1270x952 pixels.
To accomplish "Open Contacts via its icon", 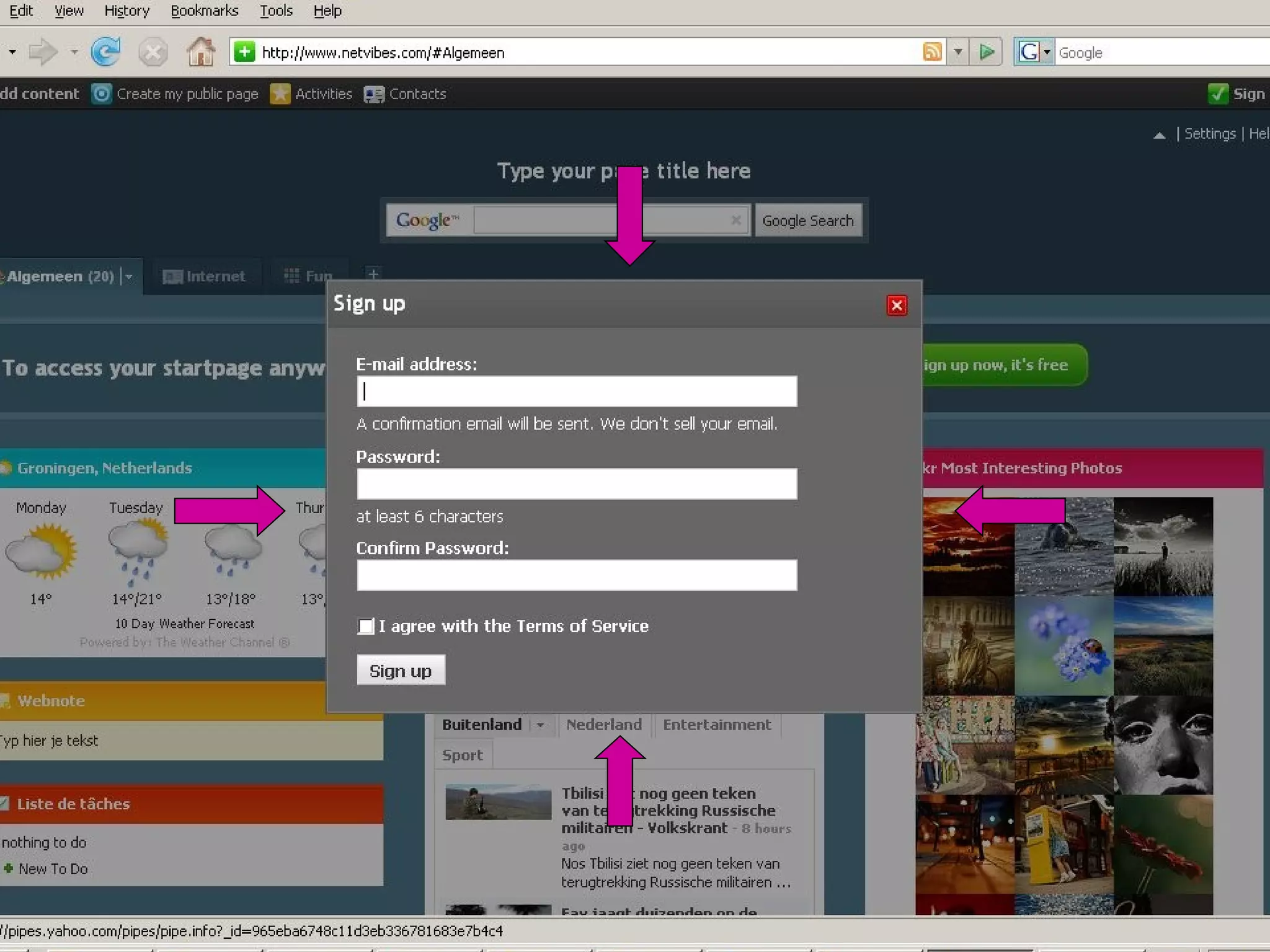I will (x=374, y=94).
